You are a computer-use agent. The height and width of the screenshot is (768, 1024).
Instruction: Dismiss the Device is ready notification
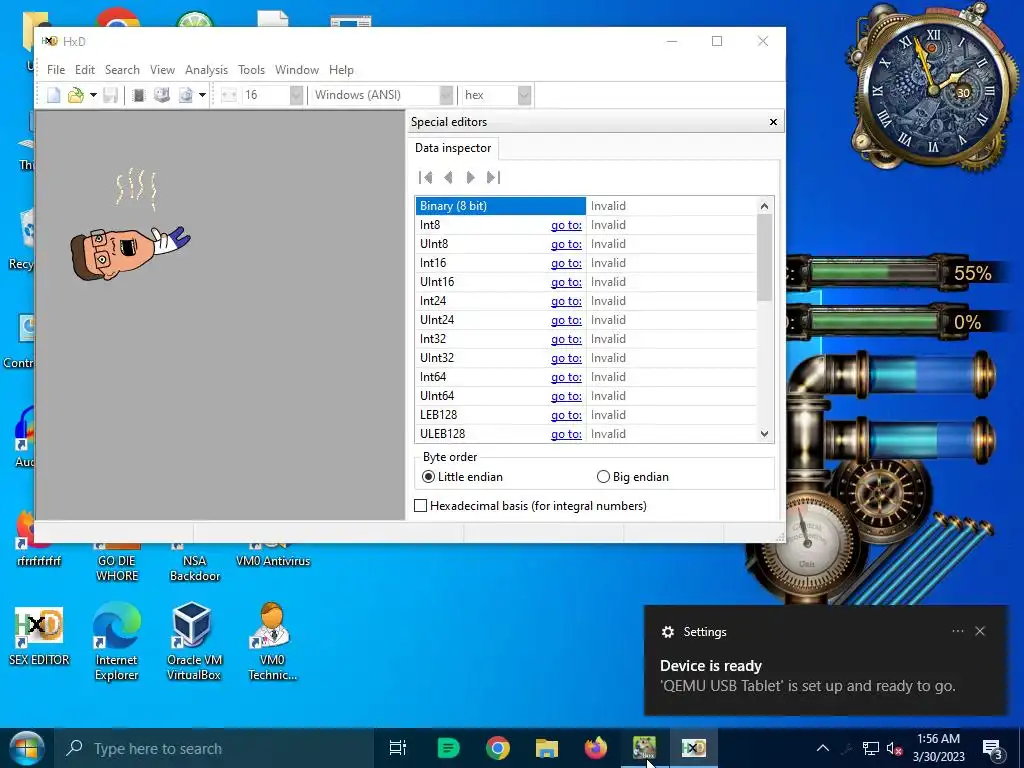[980, 631]
